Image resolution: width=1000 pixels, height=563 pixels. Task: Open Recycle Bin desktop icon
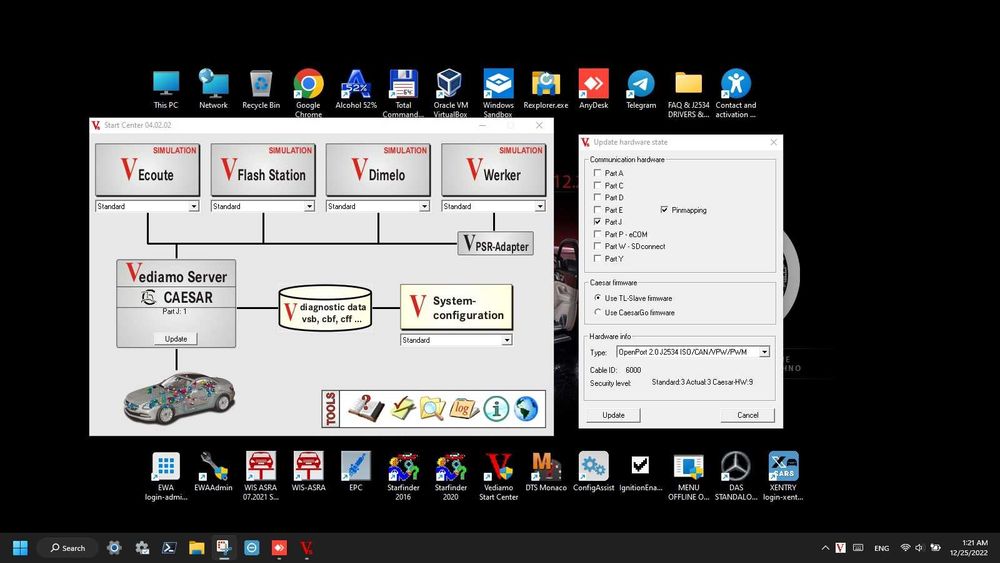coord(261,89)
